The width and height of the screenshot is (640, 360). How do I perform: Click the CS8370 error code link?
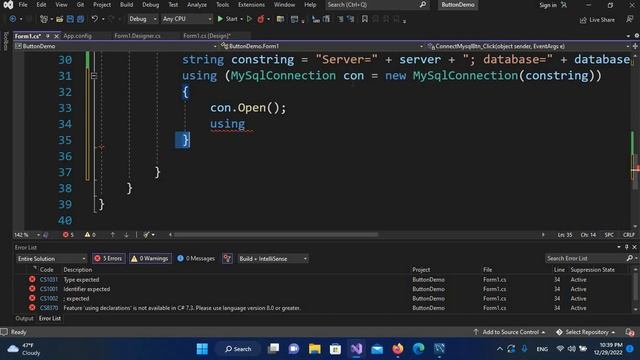coord(49,308)
